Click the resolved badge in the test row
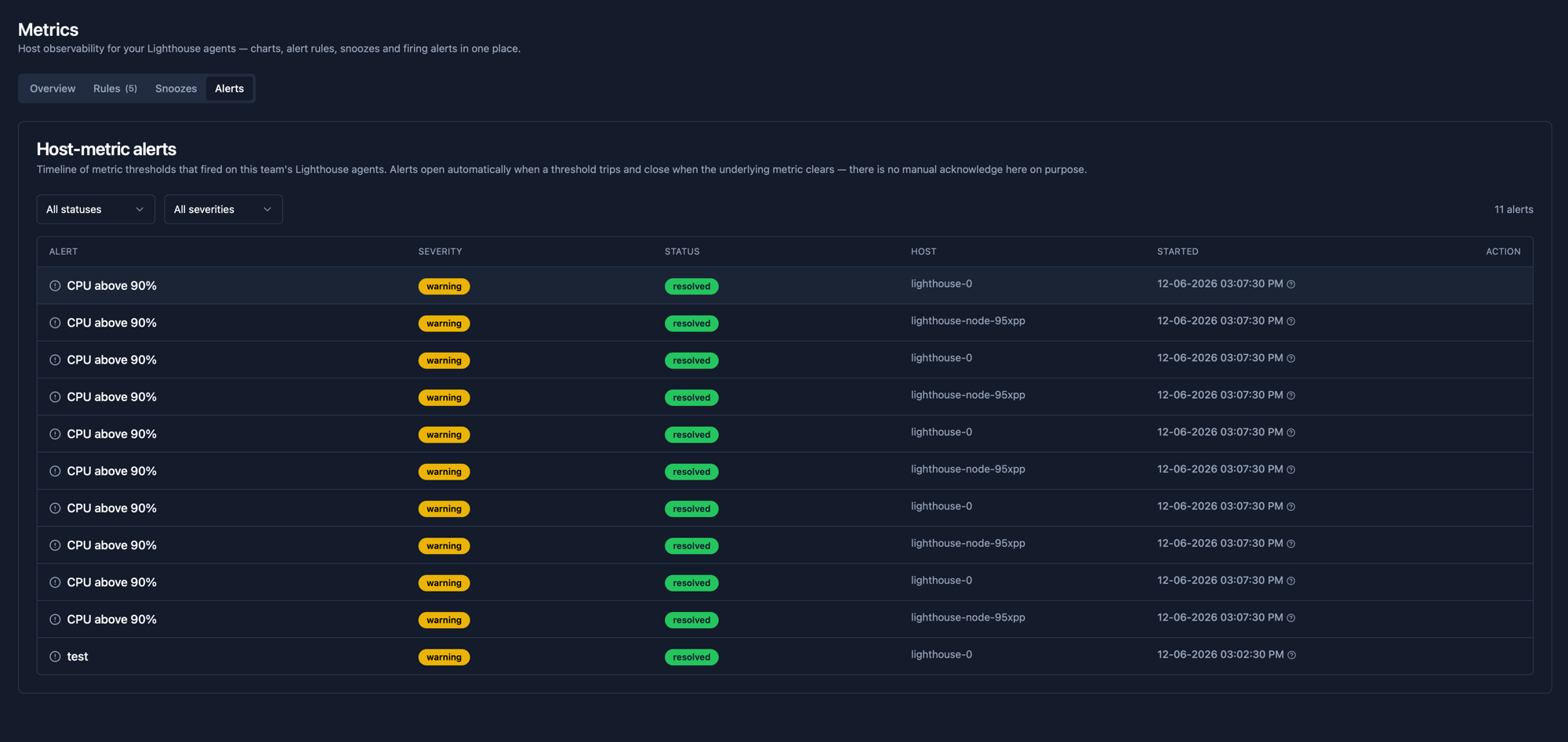Viewport: 1568px width, 742px height. coord(691,657)
